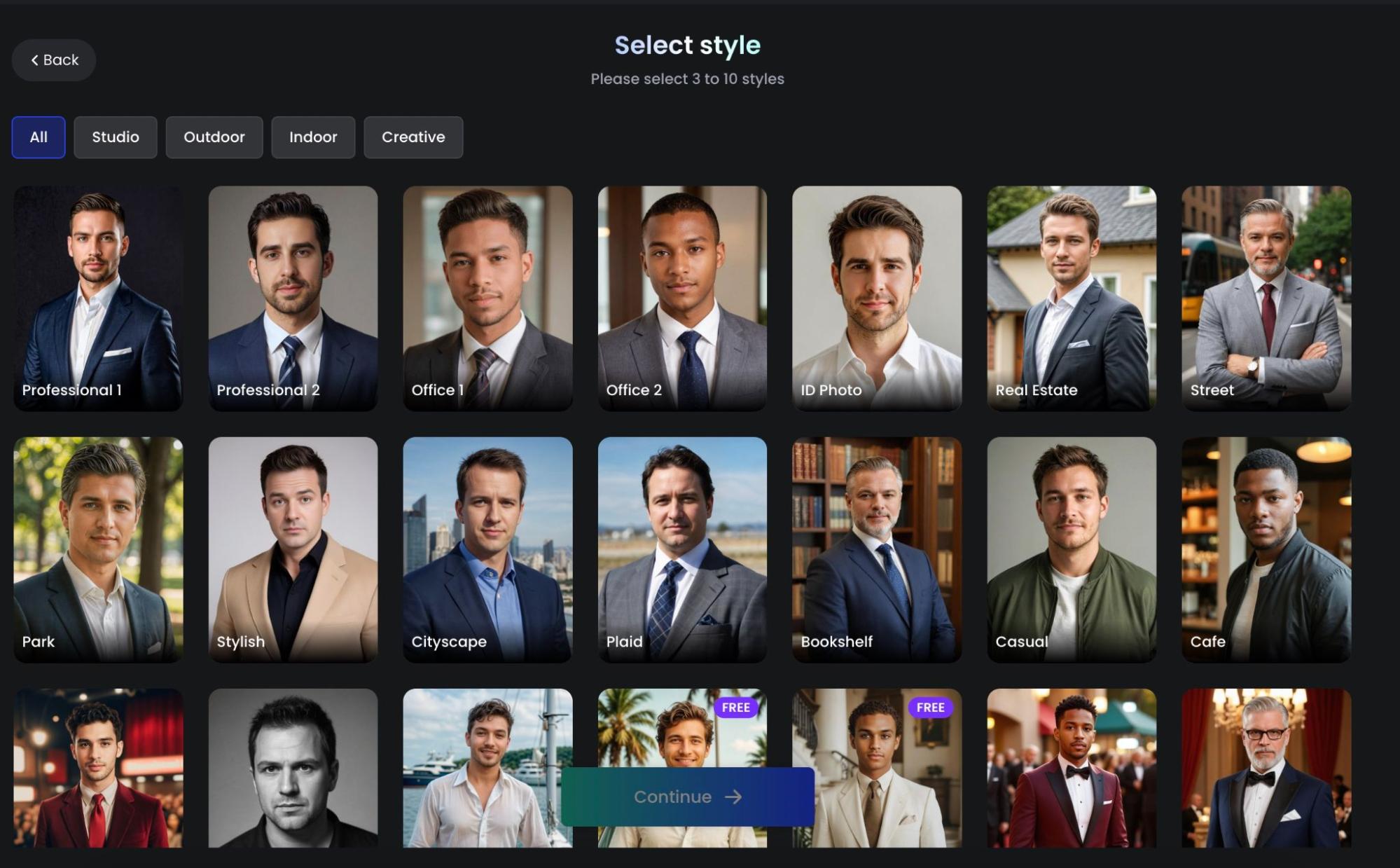Filter styles by Outdoor
Viewport: 1400px width, 868px height.
point(214,137)
